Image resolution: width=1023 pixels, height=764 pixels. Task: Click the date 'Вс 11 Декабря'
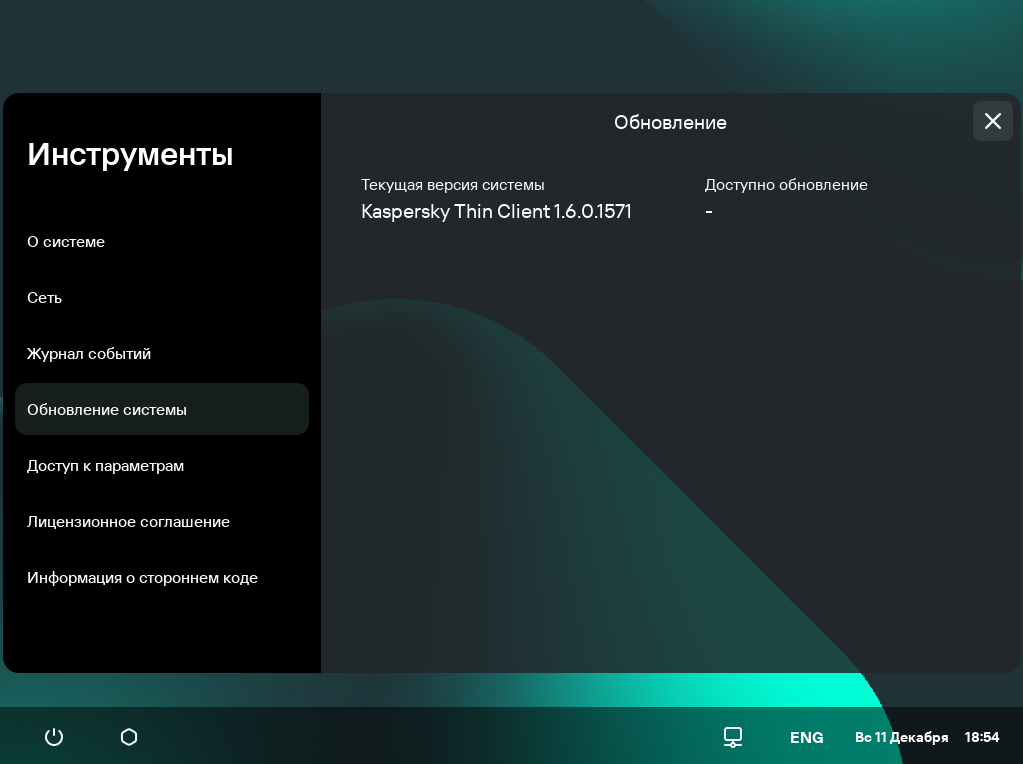tap(901, 738)
